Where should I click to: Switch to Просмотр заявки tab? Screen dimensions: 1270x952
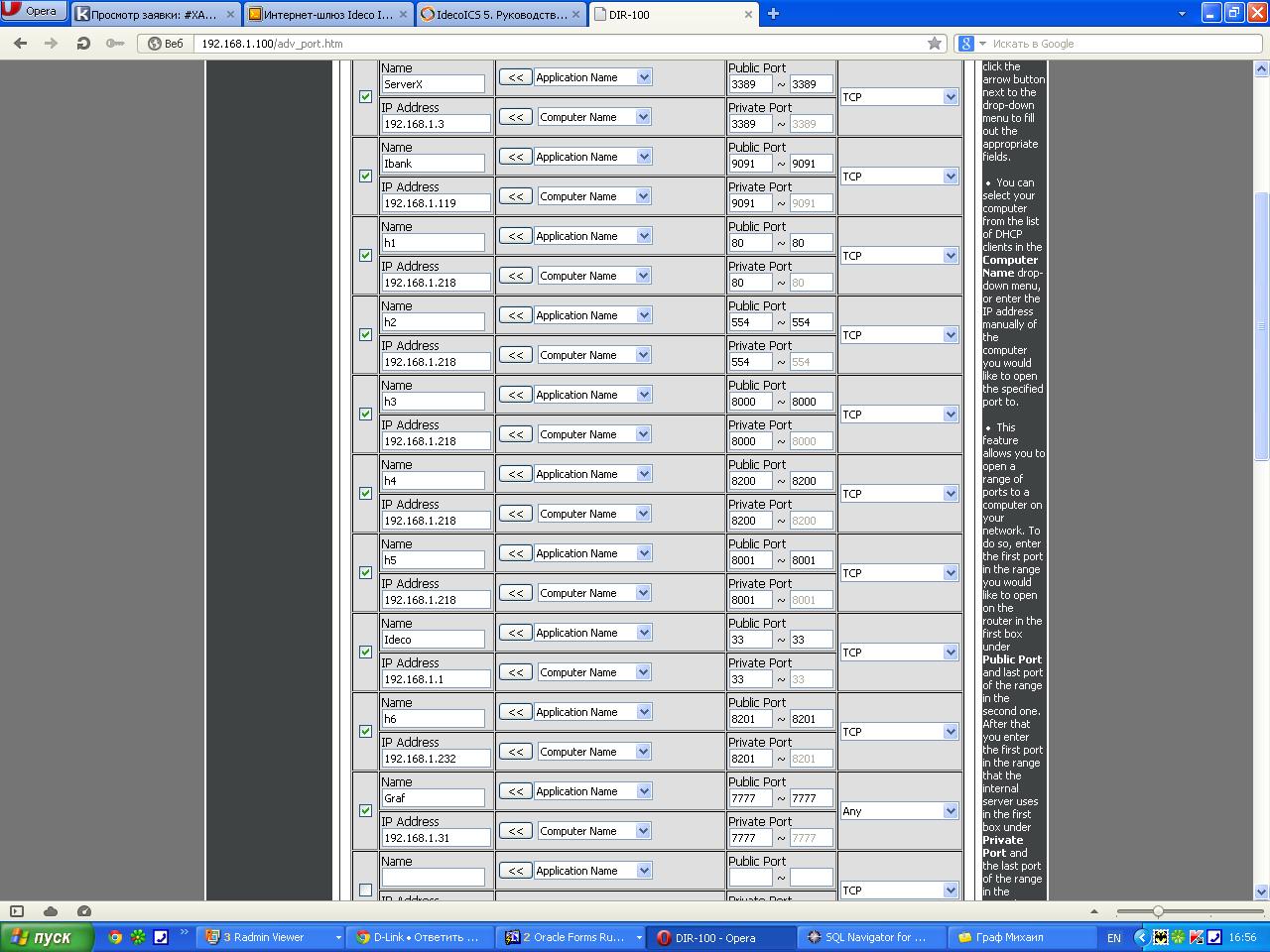pos(155,14)
